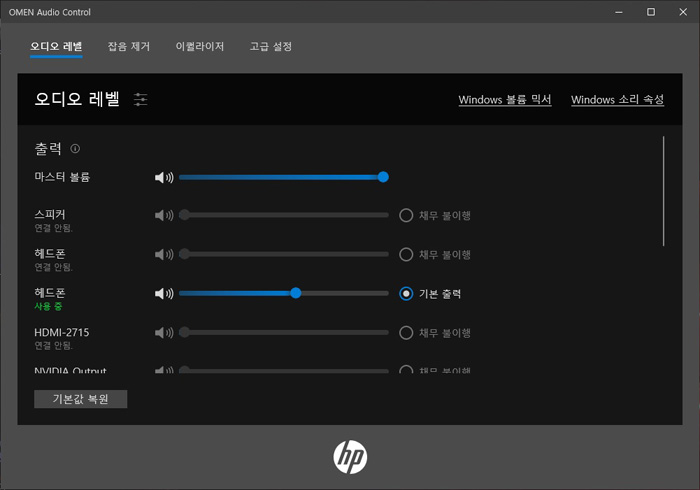Switch to the 오디오 레벨 tab
Viewport: 700px width, 490px height.
coord(56,46)
